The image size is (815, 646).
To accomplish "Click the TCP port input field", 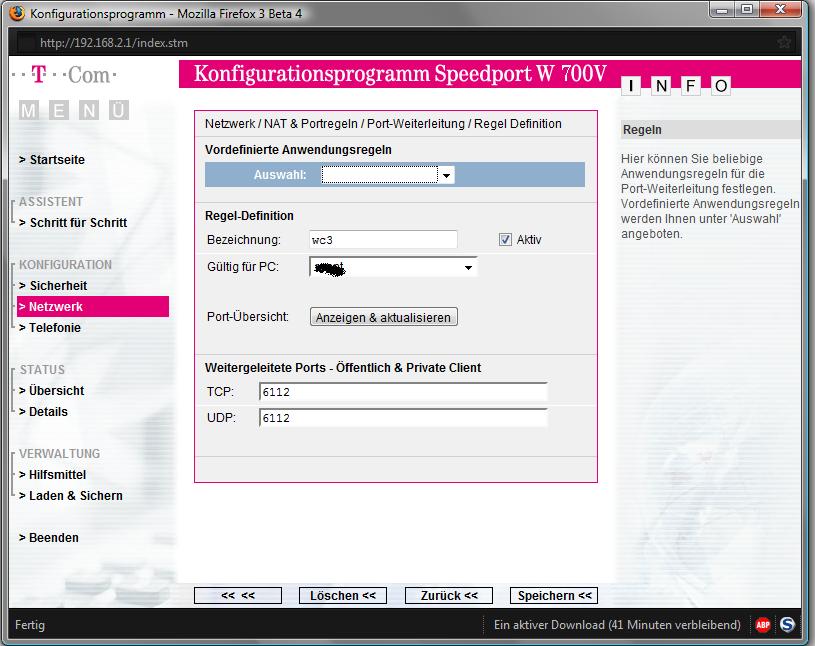I will 403,392.
